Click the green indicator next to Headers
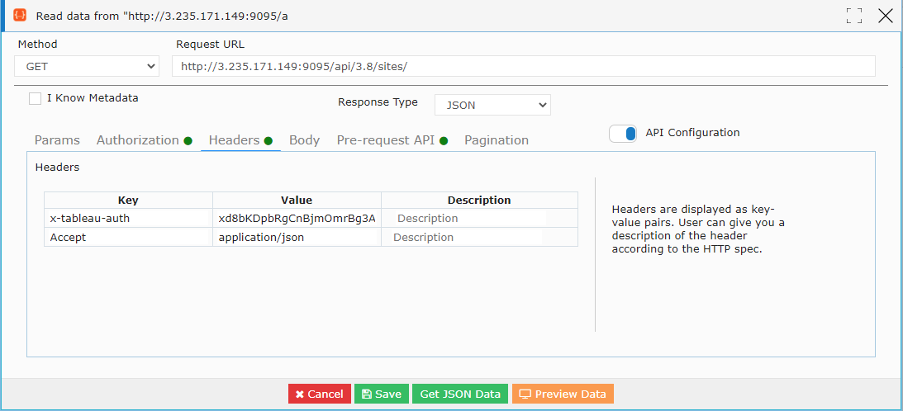 268,141
